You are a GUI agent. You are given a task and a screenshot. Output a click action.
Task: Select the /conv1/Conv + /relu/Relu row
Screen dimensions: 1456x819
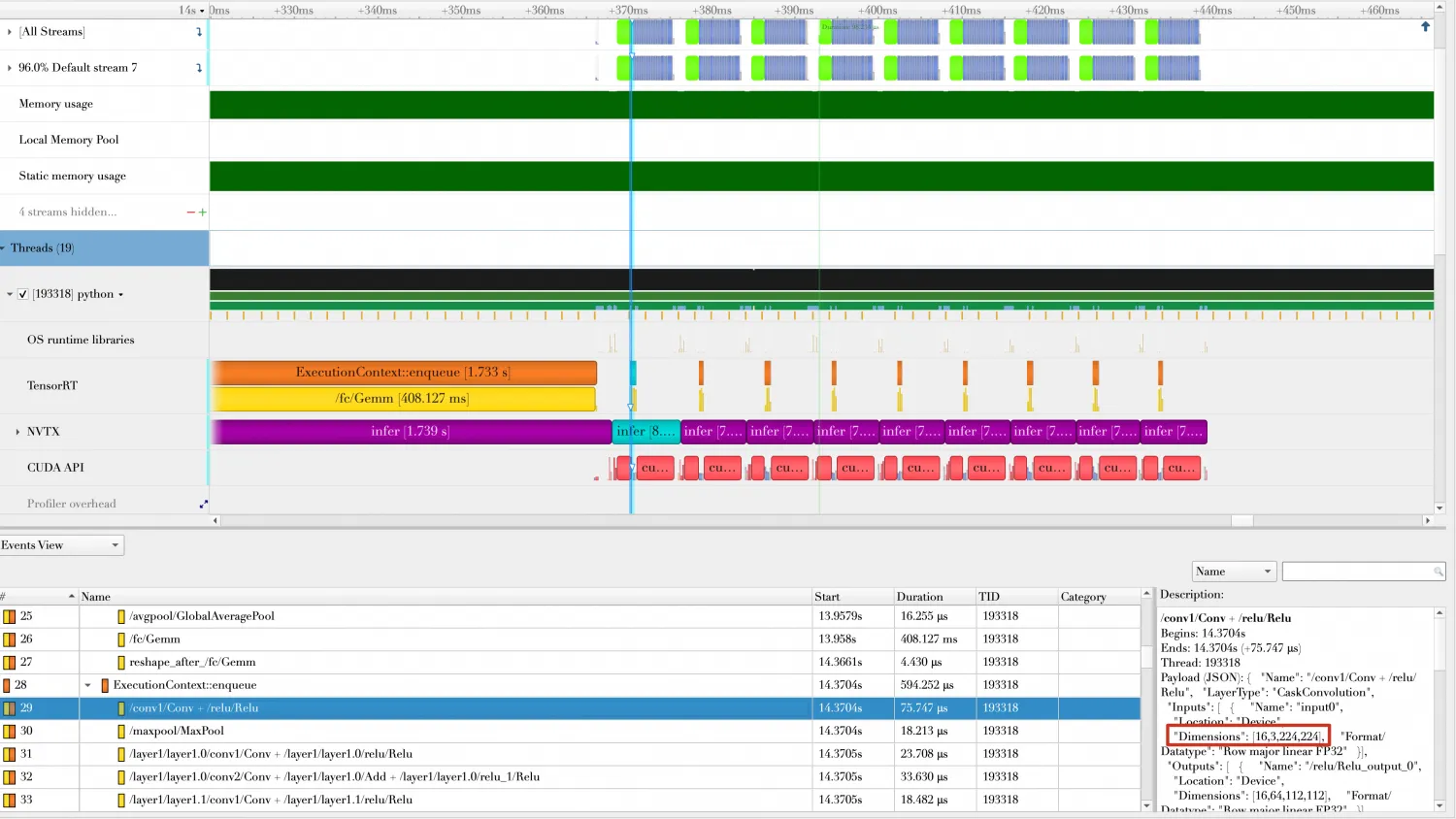[570, 708]
